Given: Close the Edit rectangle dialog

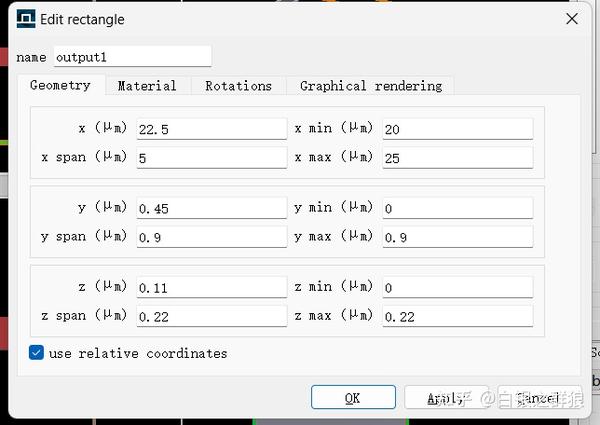Looking at the screenshot, I should [572, 19].
